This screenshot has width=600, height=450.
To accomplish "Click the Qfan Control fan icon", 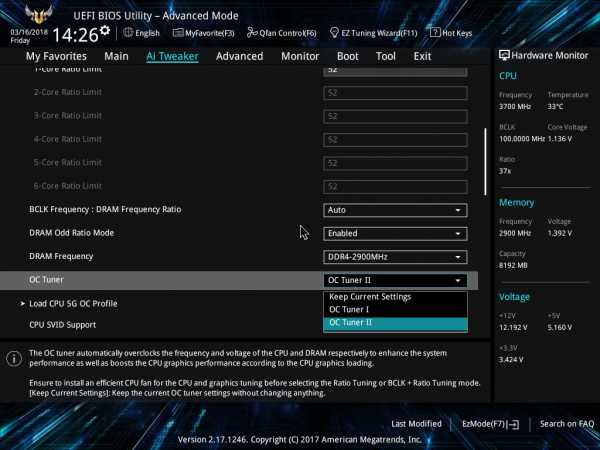I will tap(252, 33).
